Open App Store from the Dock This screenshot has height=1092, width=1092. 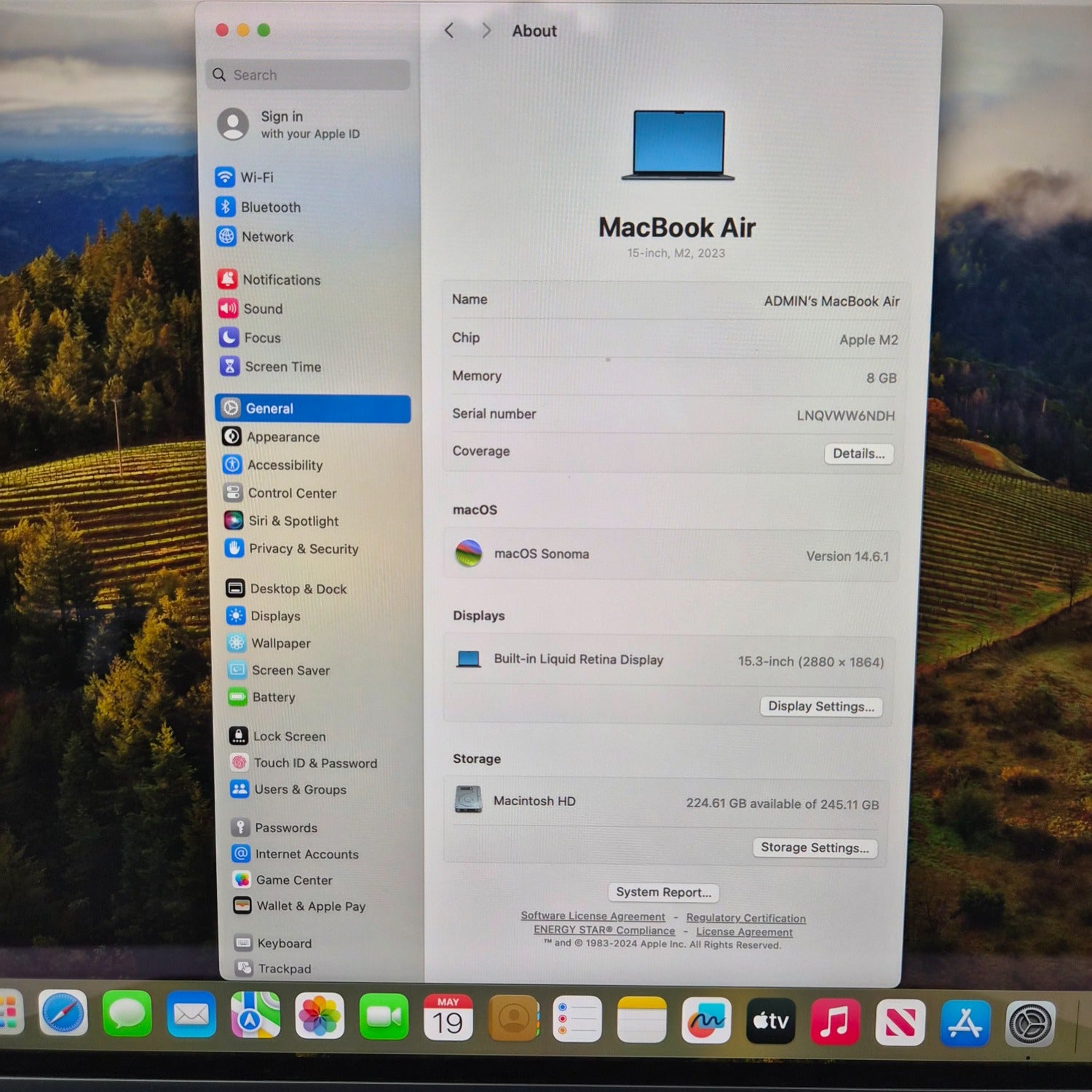[965, 1024]
